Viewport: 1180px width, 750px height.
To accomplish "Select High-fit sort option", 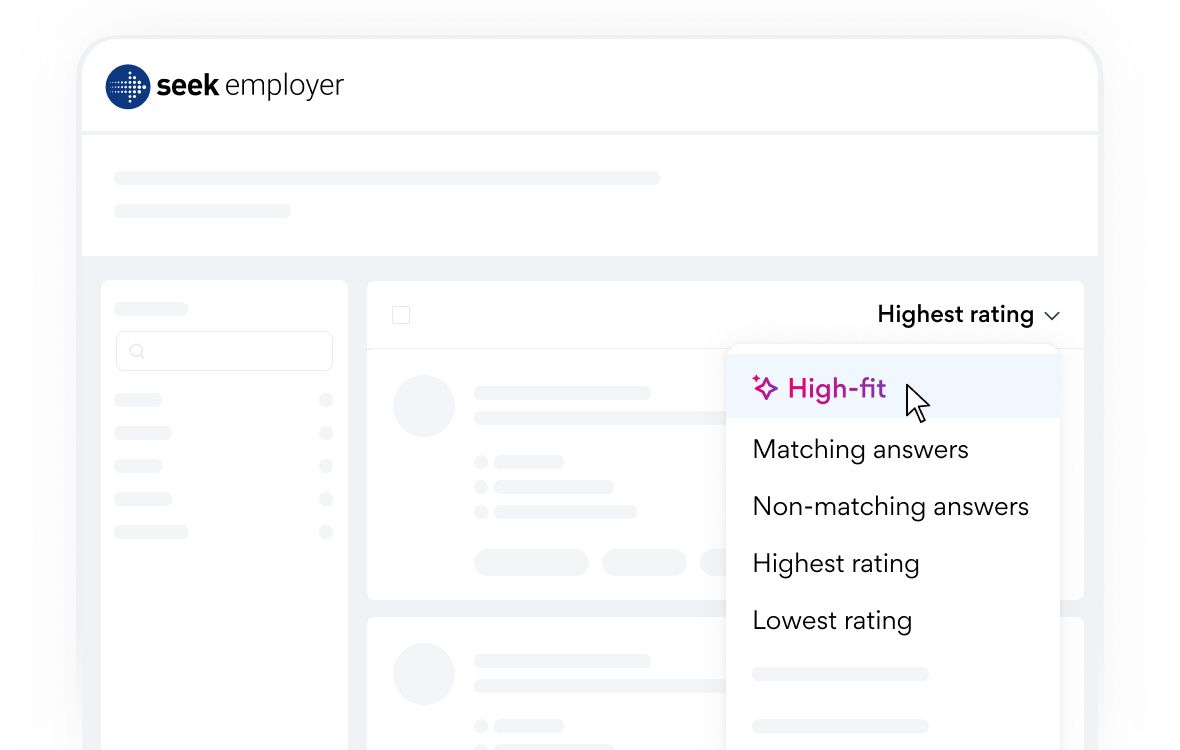I will tap(893, 387).
